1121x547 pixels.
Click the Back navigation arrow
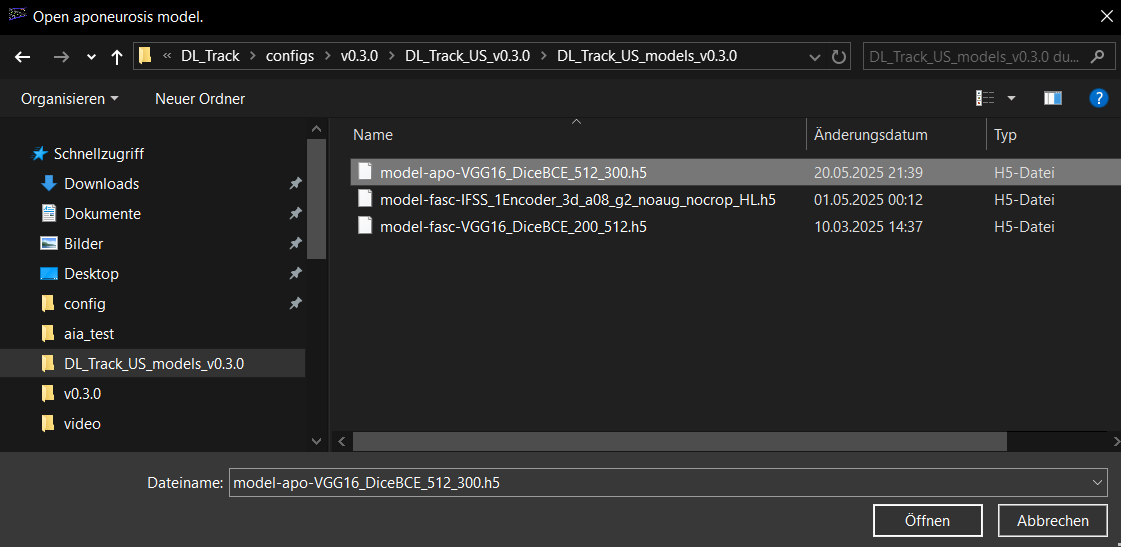tap(23, 57)
